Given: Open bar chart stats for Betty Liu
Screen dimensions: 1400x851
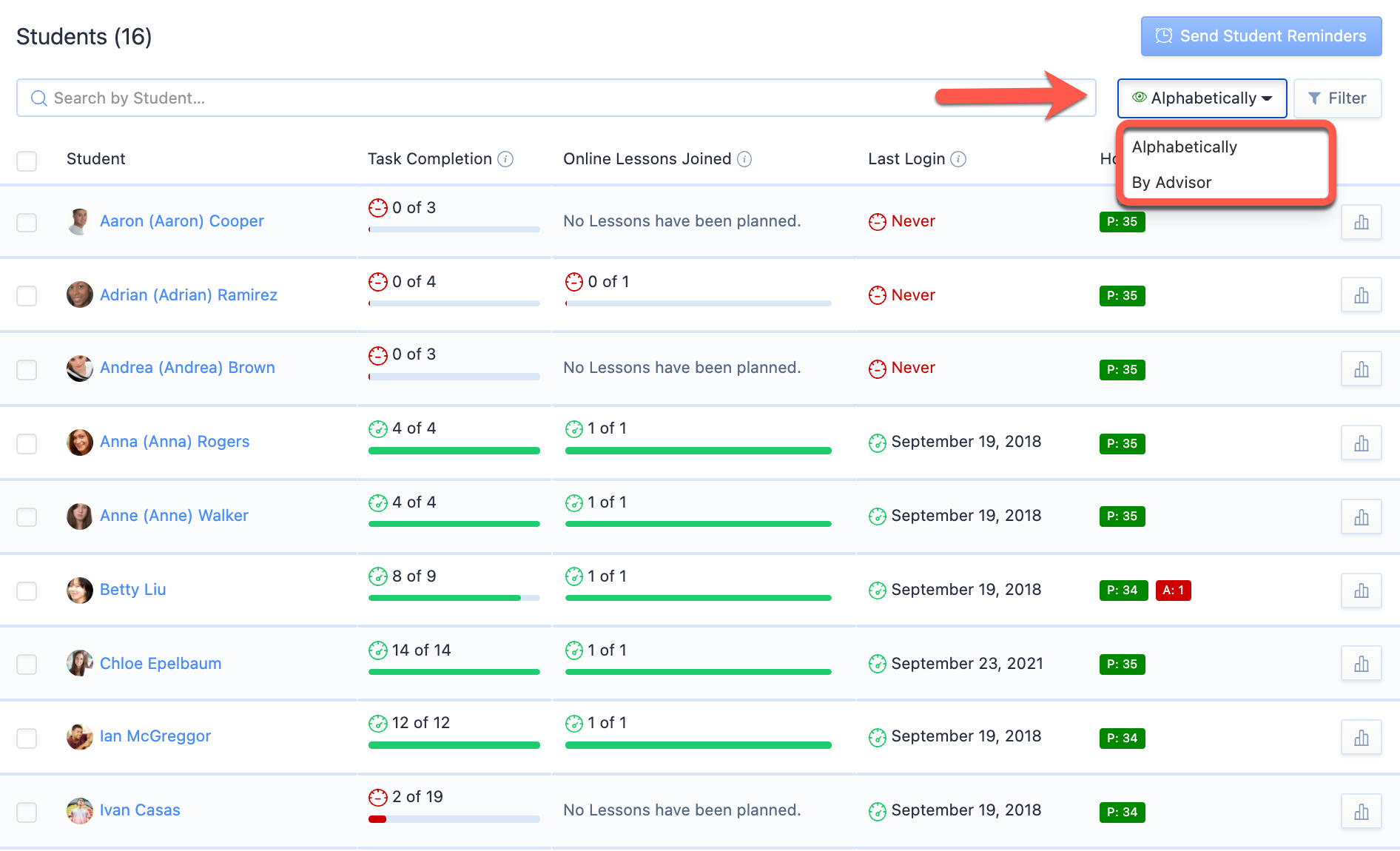Looking at the screenshot, I should (x=1361, y=591).
